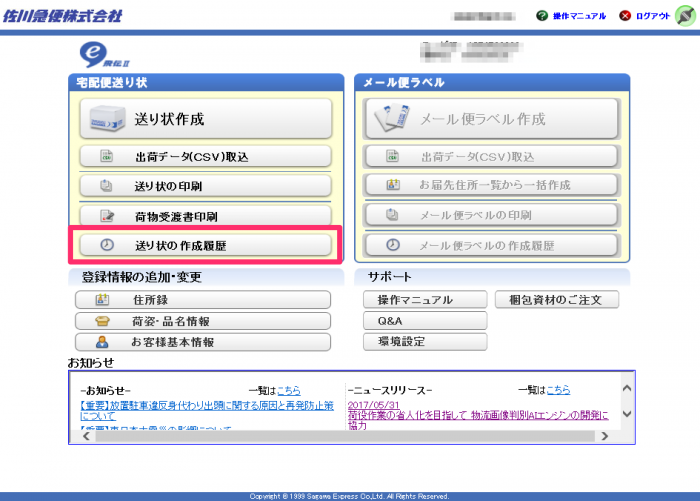Click the package box icon for 送り状作成
This screenshot has width=700, height=501.
tap(107, 118)
